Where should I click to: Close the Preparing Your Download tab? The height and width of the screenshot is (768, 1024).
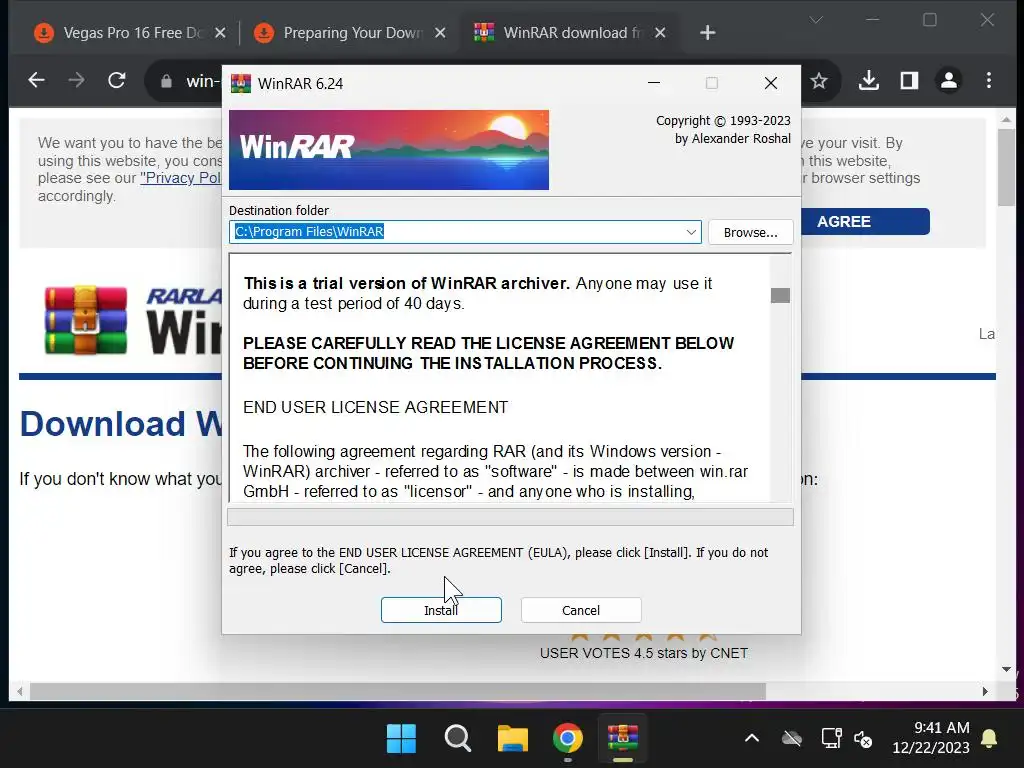441,33
